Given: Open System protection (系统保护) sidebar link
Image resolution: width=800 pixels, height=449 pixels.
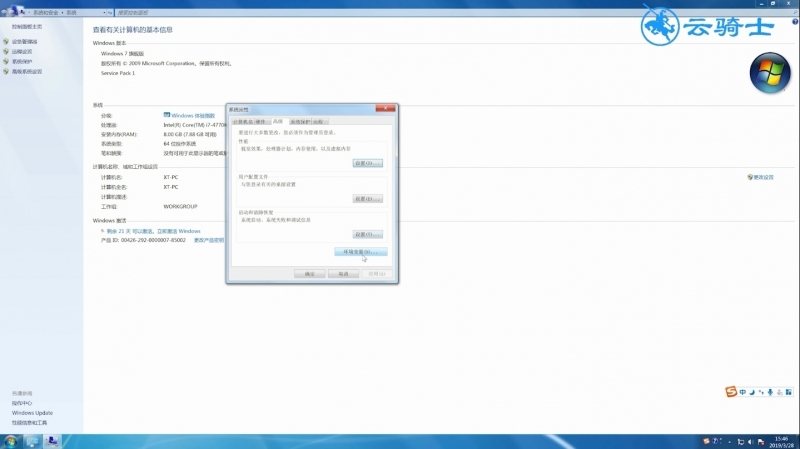Looking at the screenshot, I should pos(22,62).
